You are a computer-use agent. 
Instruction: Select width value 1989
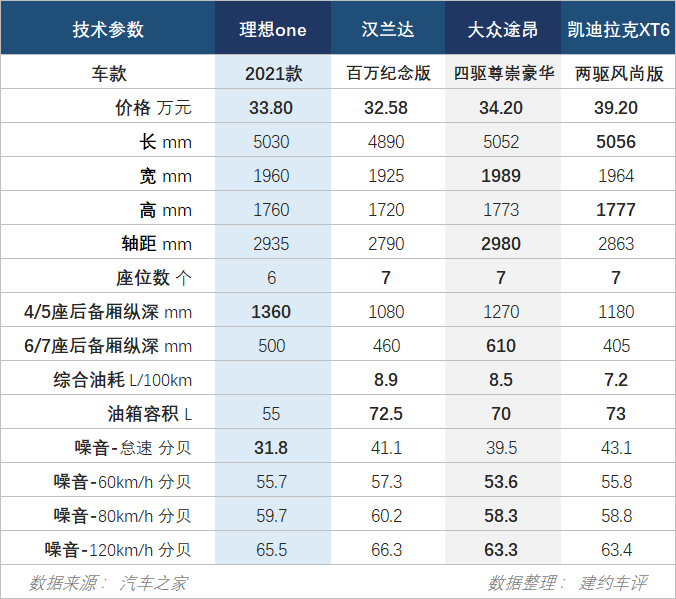point(501,176)
